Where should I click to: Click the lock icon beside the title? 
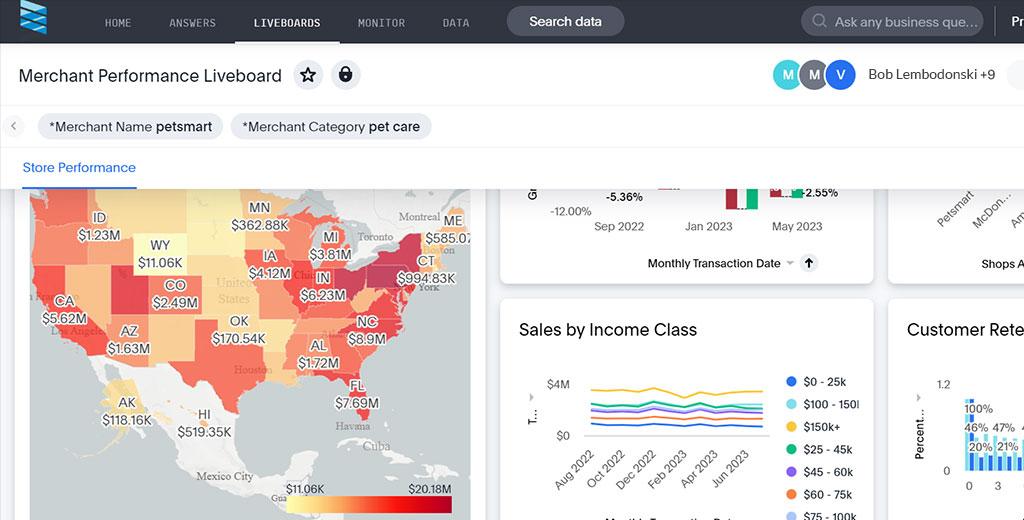[x=345, y=75]
